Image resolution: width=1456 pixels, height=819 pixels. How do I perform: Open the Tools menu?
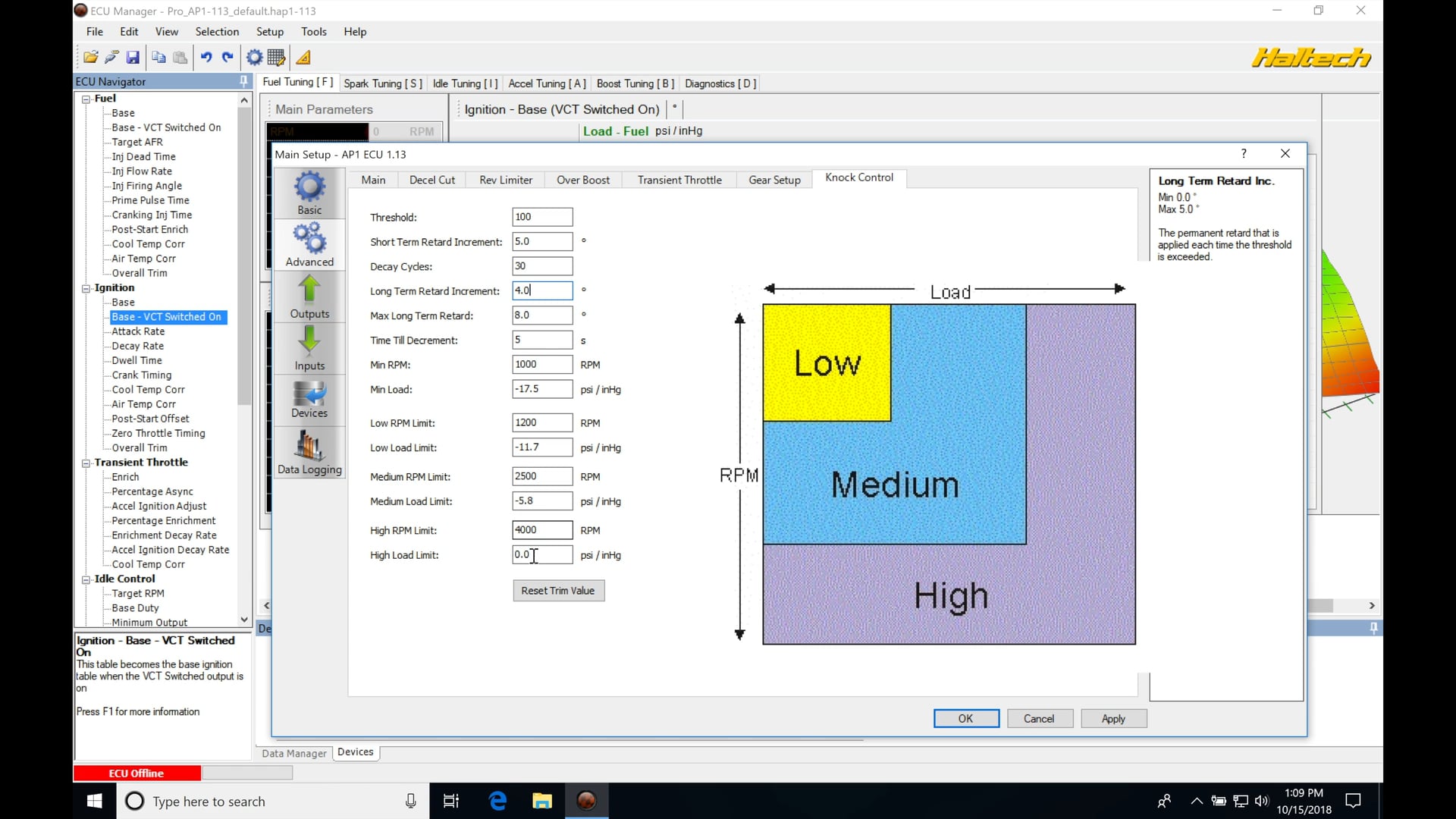coord(313,32)
